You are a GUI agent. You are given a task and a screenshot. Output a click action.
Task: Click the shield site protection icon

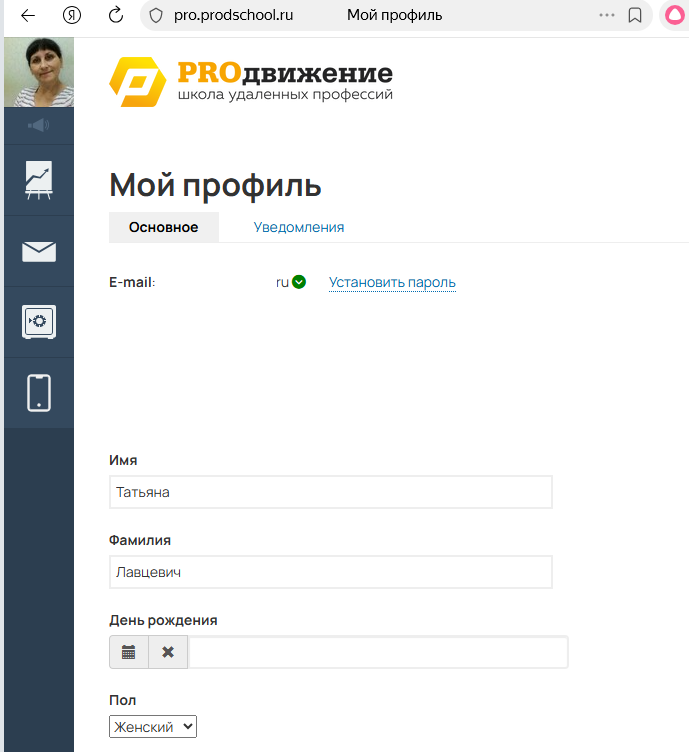point(154,15)
